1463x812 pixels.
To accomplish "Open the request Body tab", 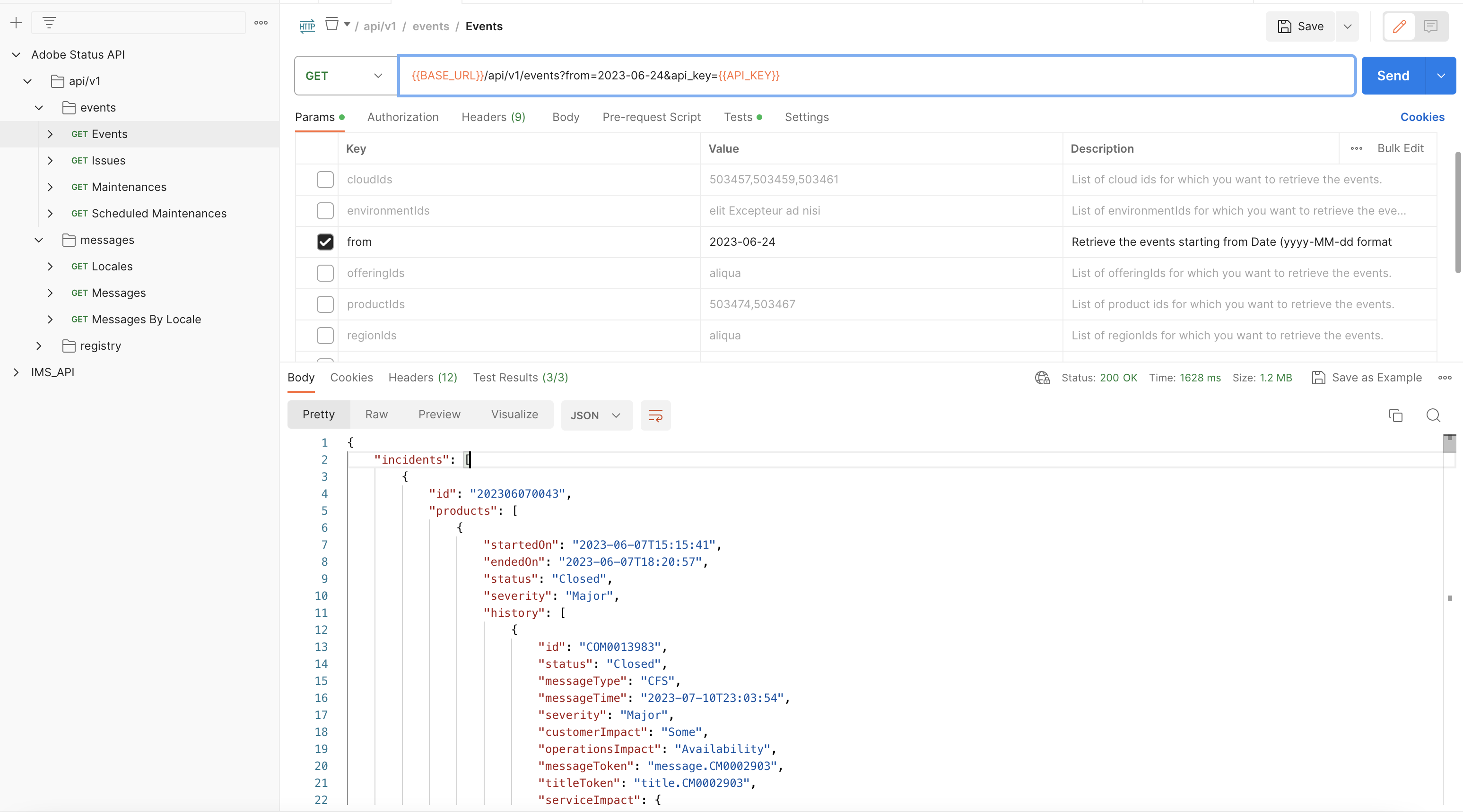I will pos(566,117).
